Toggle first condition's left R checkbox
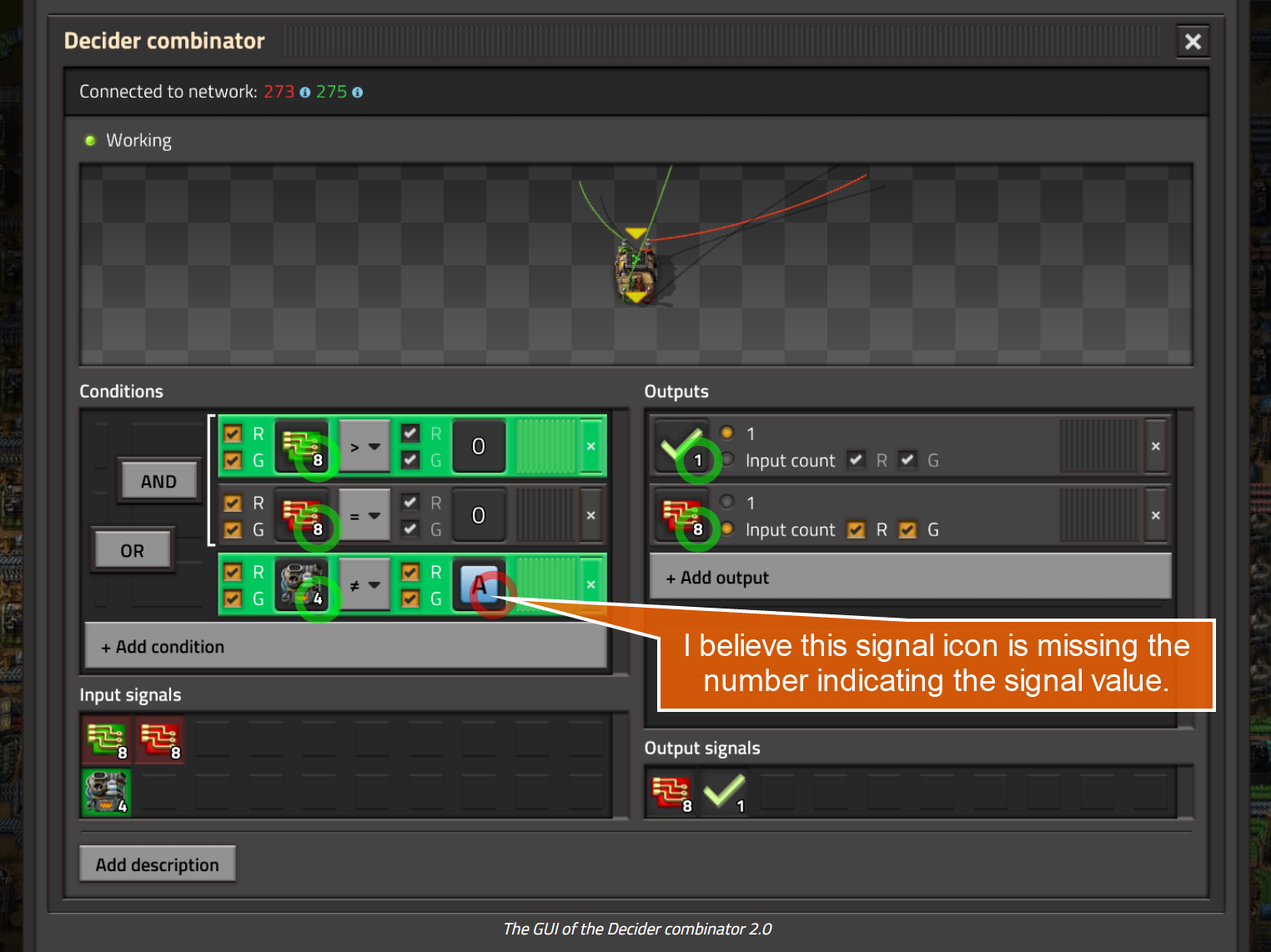Screen dimensions: 1271x952 (234, 433)
